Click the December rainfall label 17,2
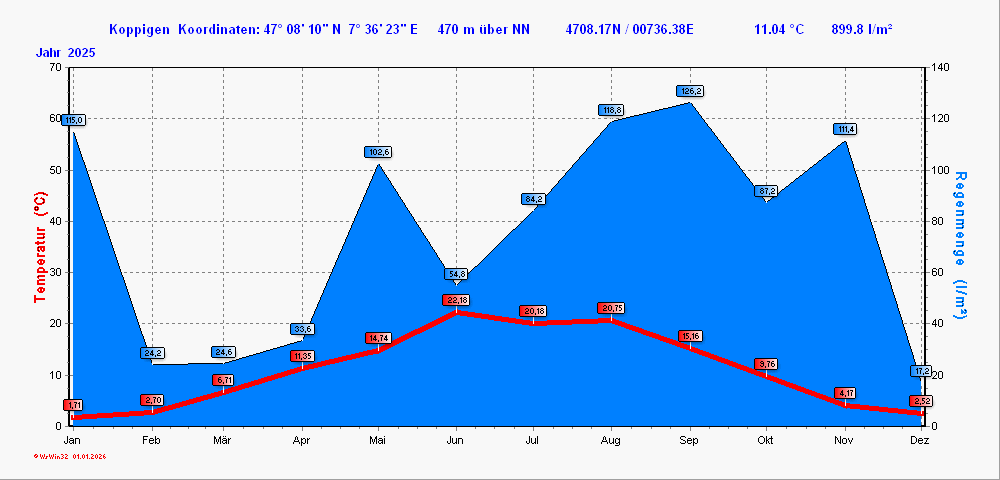 (921, 371)
